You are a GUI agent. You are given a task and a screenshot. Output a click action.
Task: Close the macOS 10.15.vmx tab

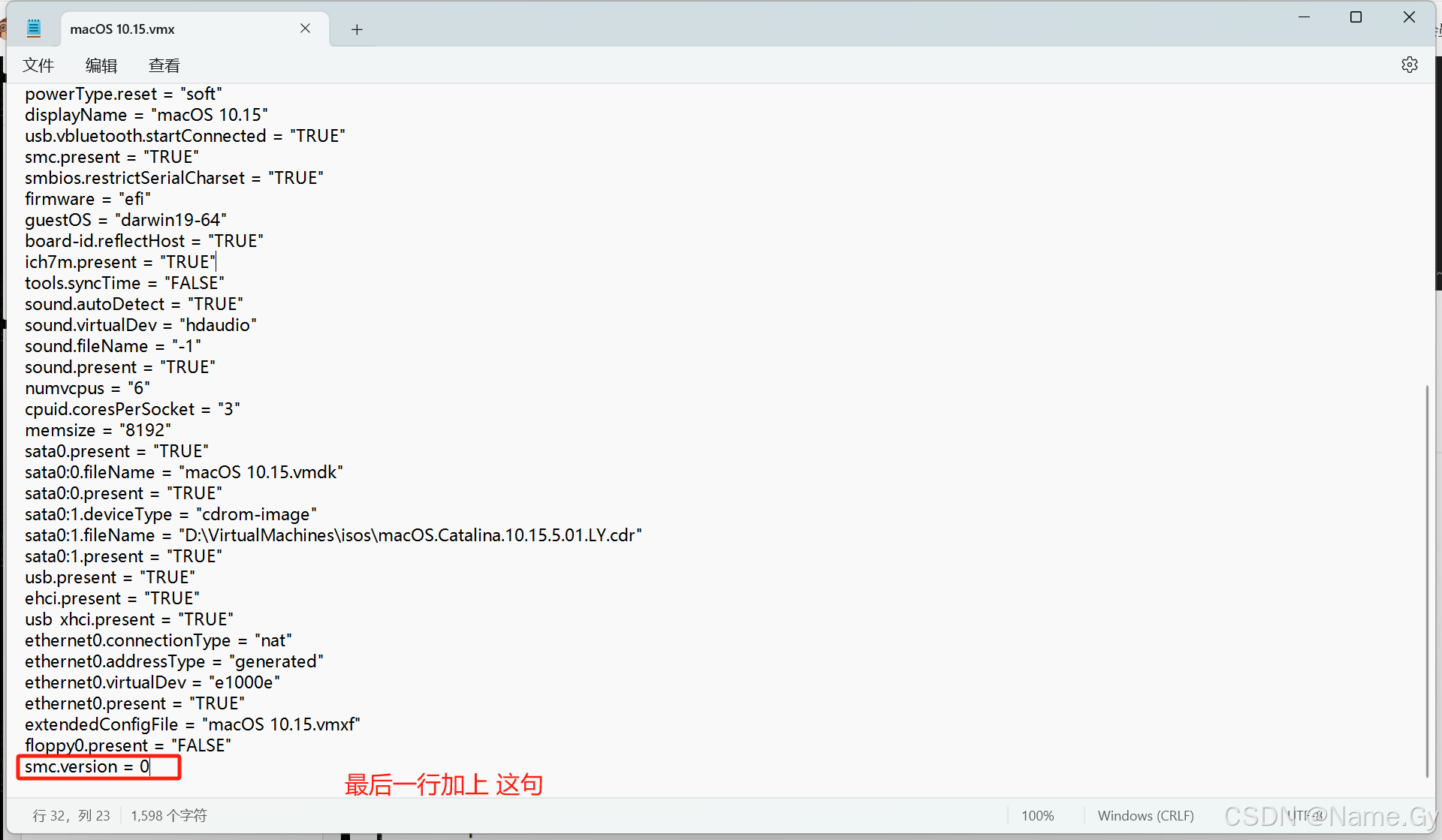305,29
